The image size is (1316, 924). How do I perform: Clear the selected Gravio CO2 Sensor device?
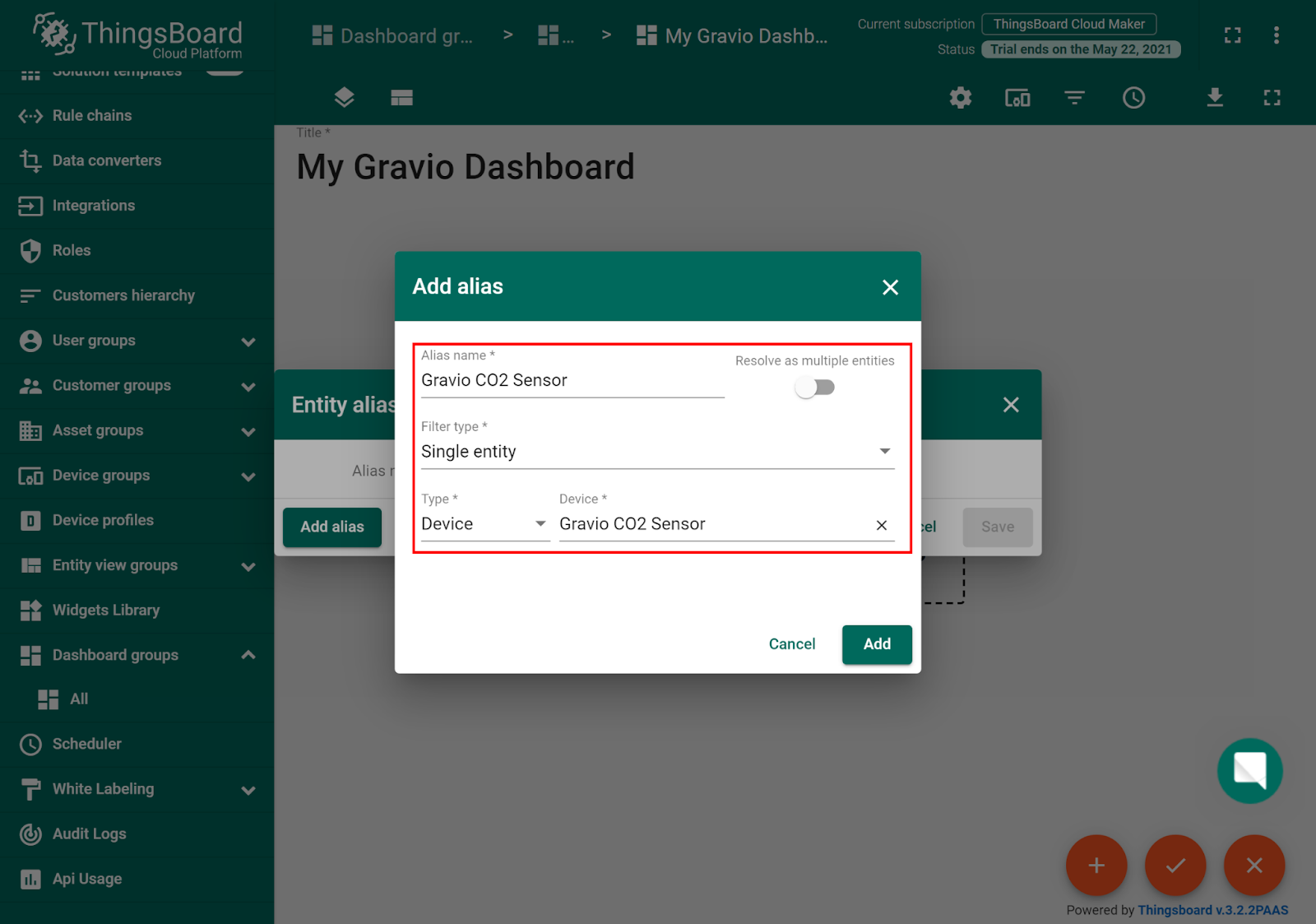[881, 524]
